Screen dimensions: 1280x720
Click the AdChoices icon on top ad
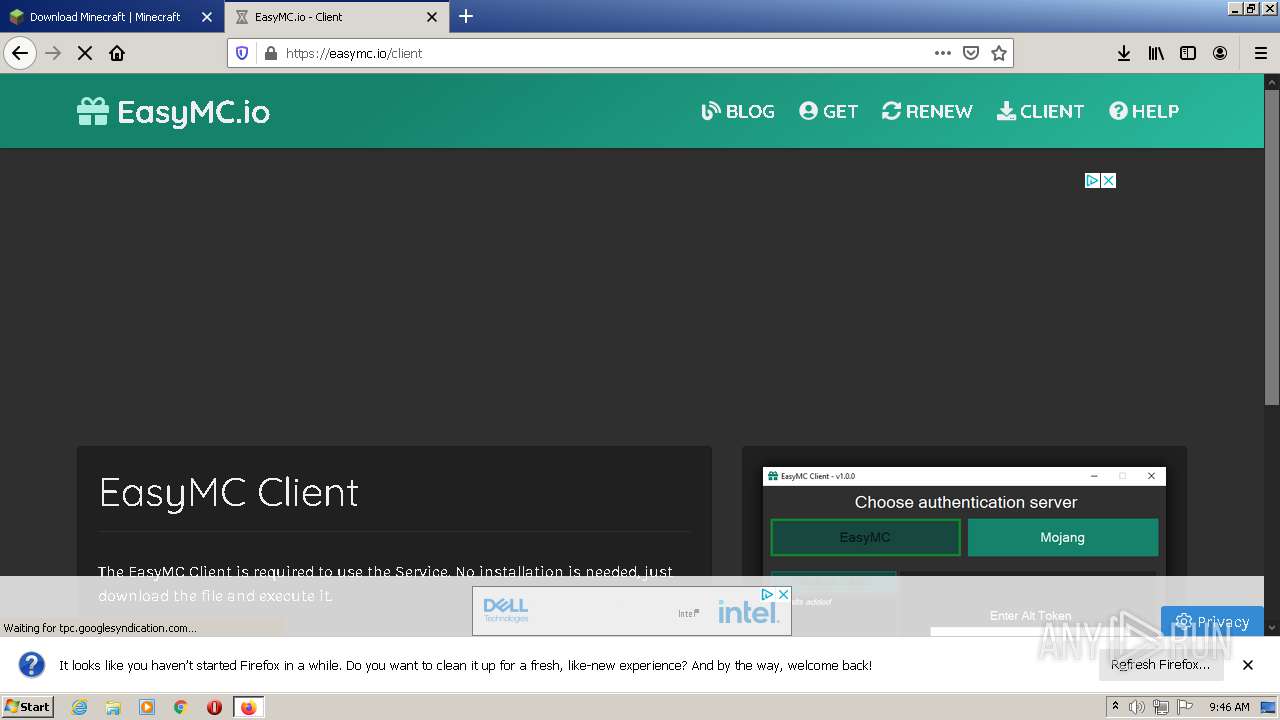pos(1092,180)
